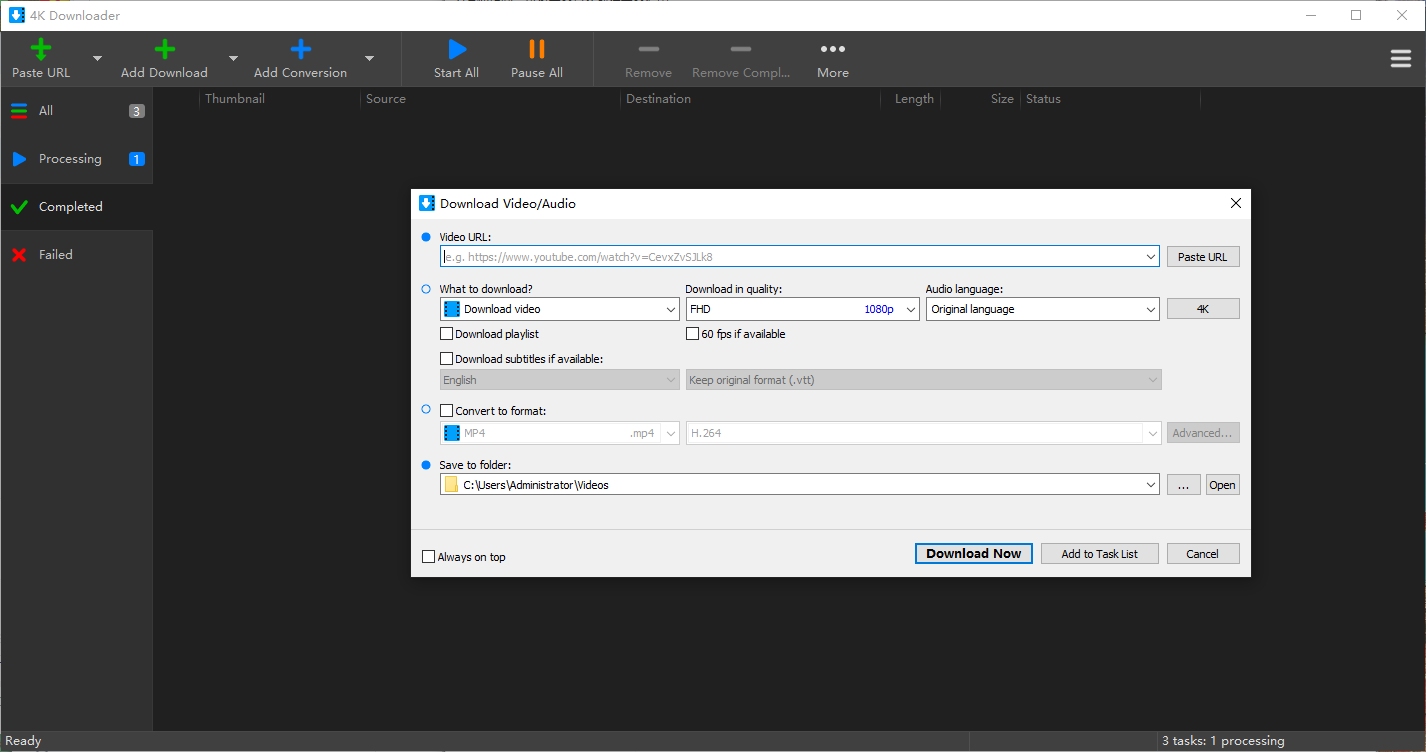This screenshot has width=1426, height=752.
Task: Select the Completed sidebar tab
Action: pyautogui.click(x=70, y=207)
